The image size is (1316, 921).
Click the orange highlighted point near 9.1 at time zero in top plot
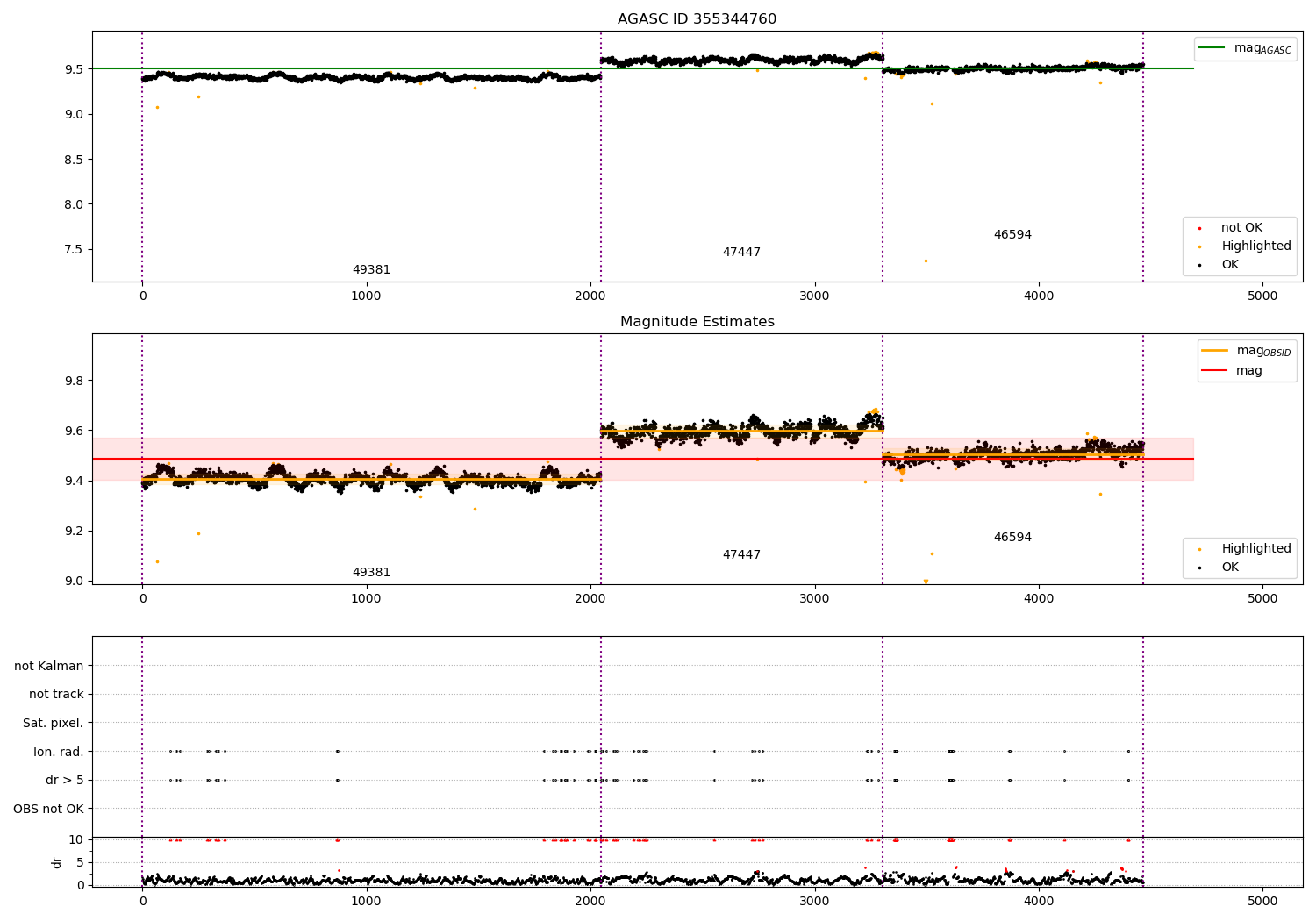click(x=157, y=107)
